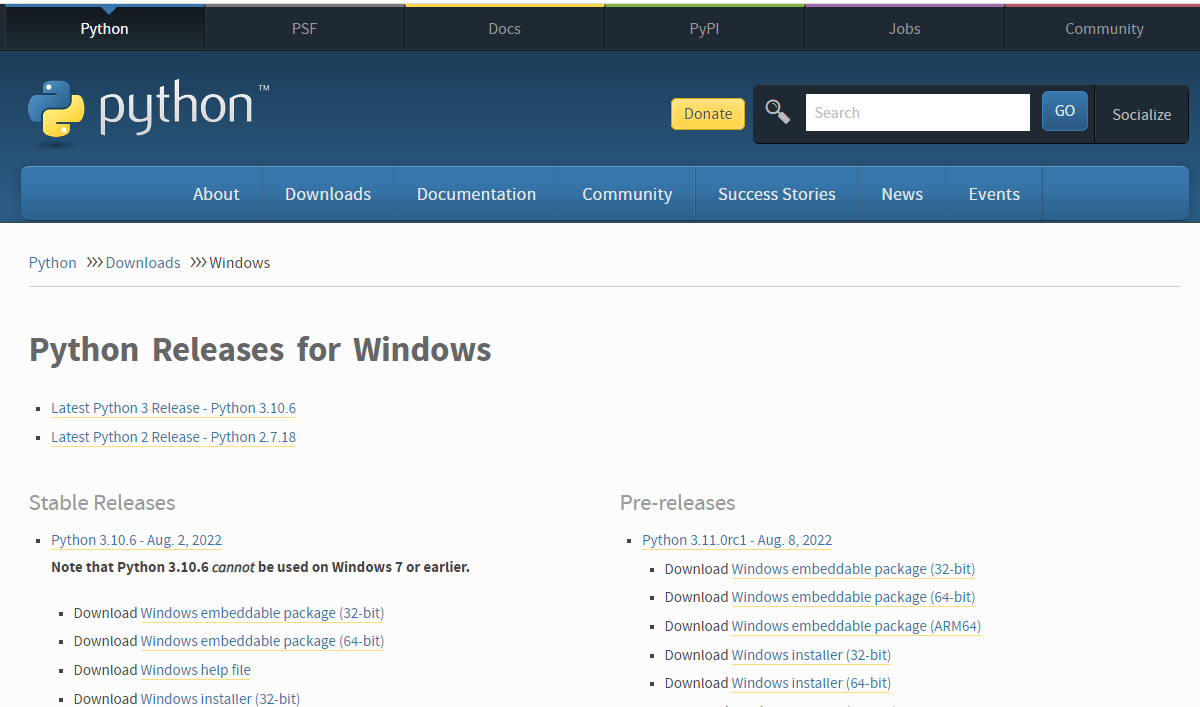Viewport: 1200px width, 707px height.
Task: Open the Community navigation menu item
Action: [x=627, y=194]
